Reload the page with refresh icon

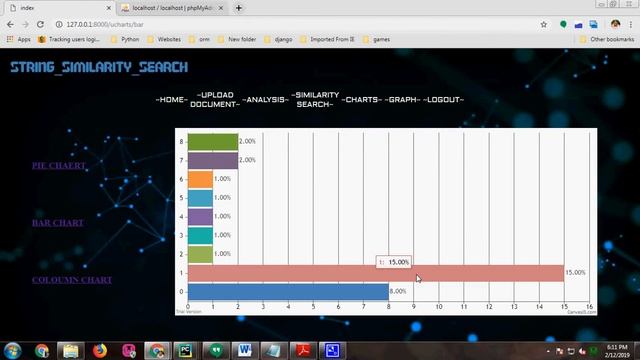click(40, 24)
